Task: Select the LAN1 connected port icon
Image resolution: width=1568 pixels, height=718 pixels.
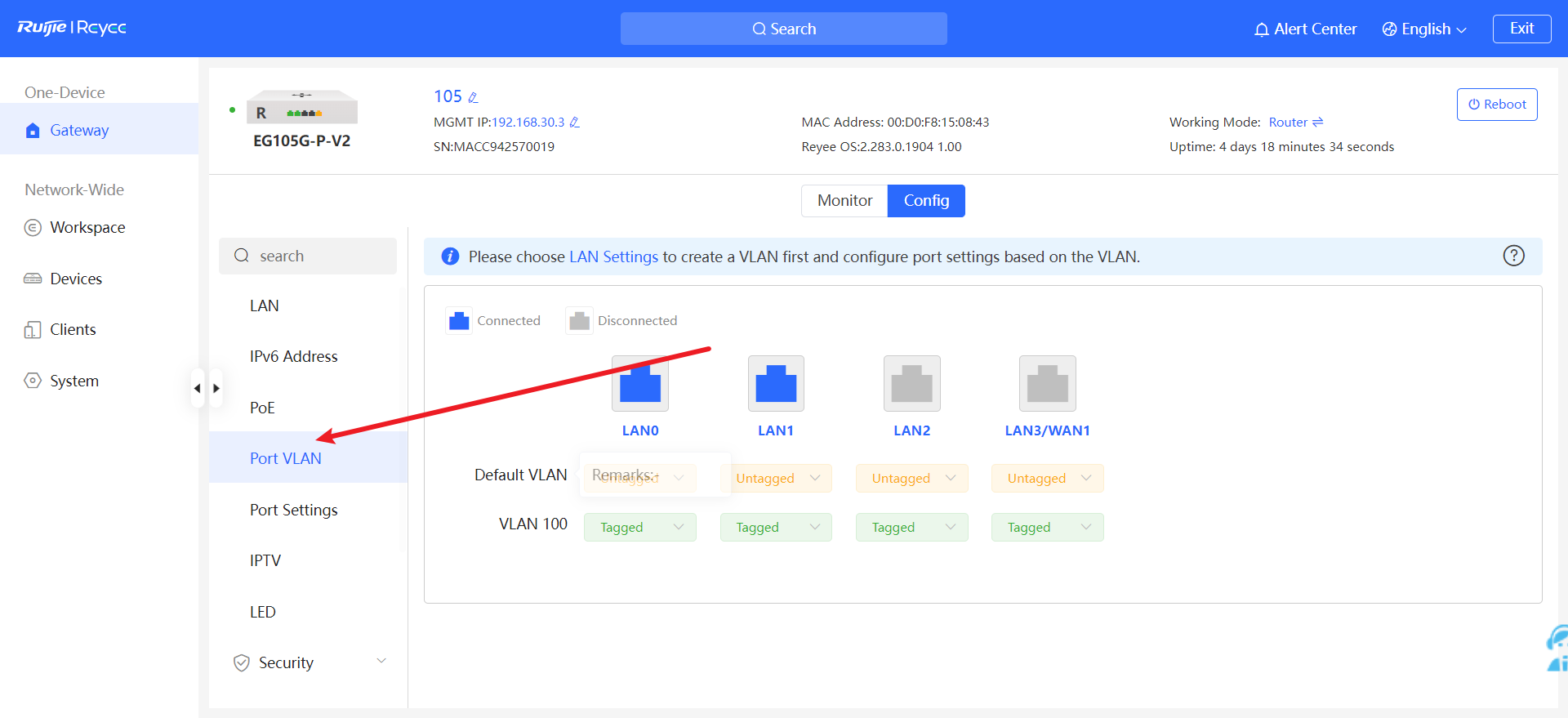Action: (776, 383)
